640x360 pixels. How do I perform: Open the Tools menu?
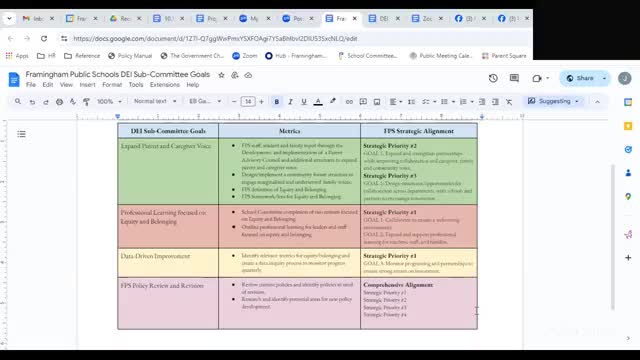pos(136,85)
